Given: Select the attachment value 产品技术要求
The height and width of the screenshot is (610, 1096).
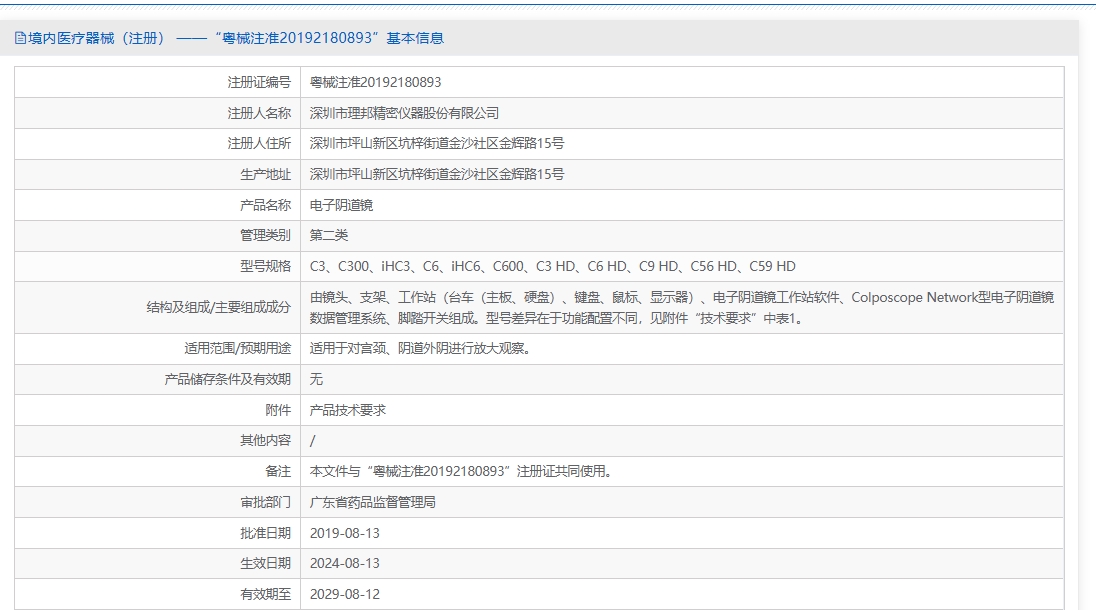Looking at the screenshot, I should click(347, 410).
